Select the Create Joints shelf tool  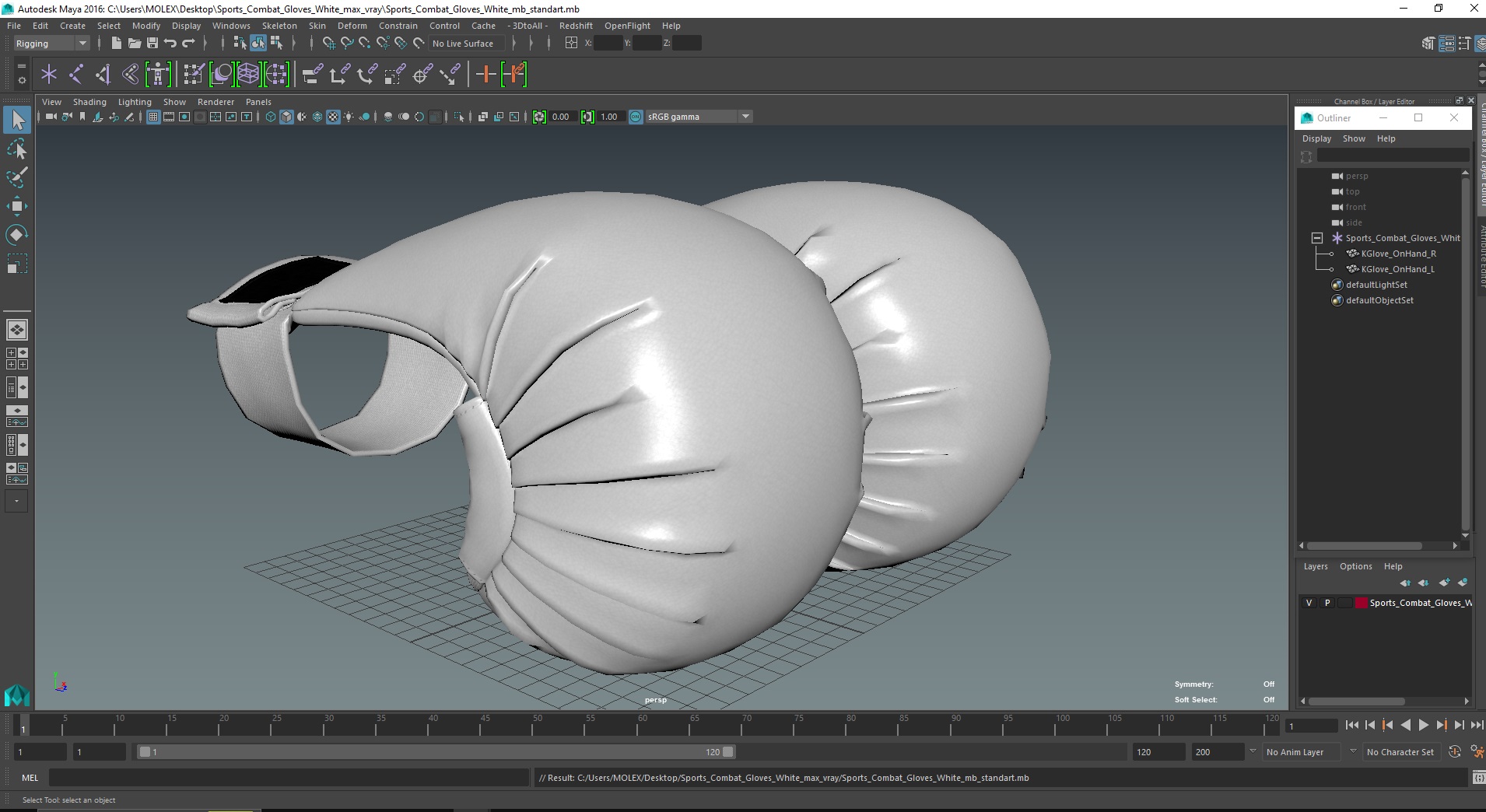tap(76, 75)
